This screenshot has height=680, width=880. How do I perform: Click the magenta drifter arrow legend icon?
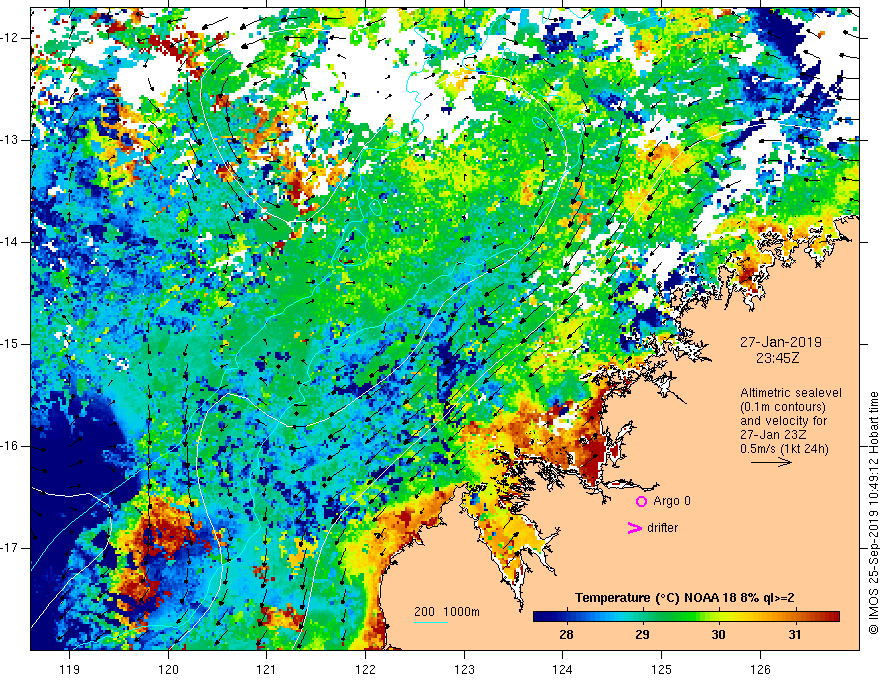[634, 528]
